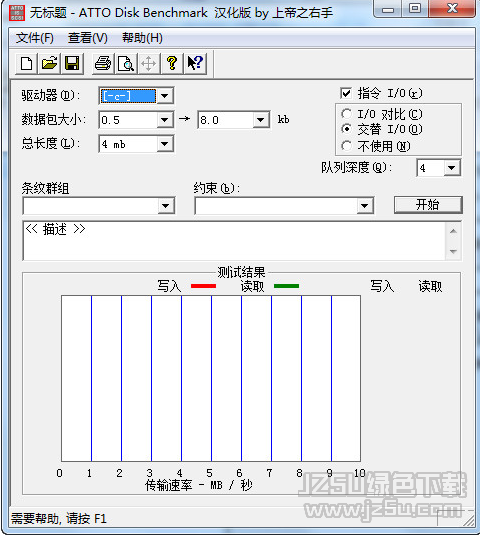
Task: Click inside the 描述 description text field
Action: click(235, 241)
